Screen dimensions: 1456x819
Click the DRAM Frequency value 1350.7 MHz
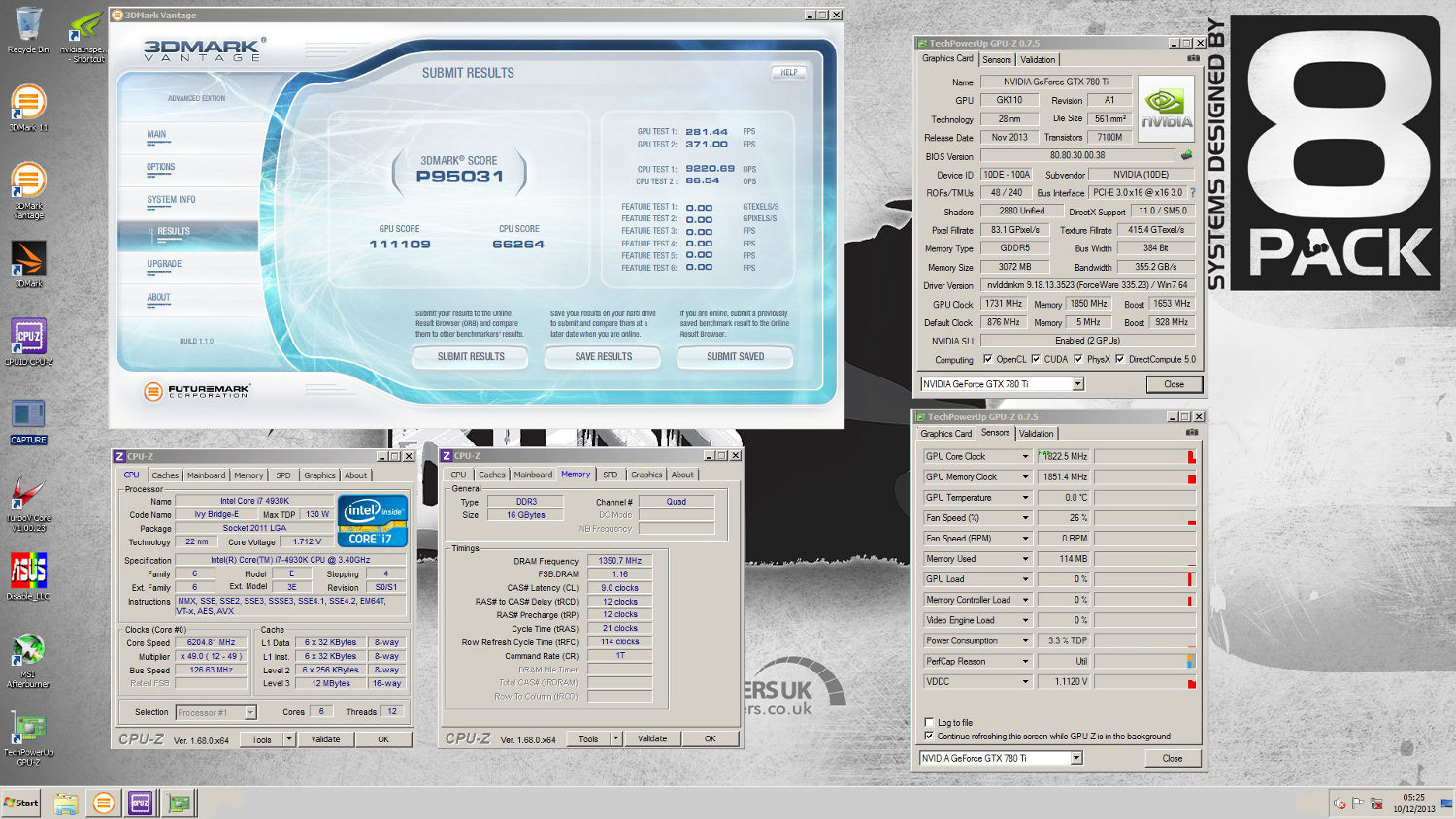point(619,561)
